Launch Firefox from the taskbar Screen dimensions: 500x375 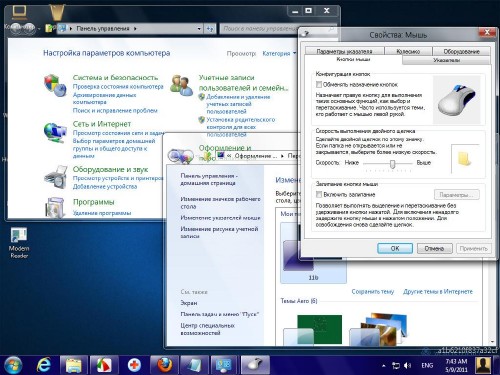coord(165,365)
